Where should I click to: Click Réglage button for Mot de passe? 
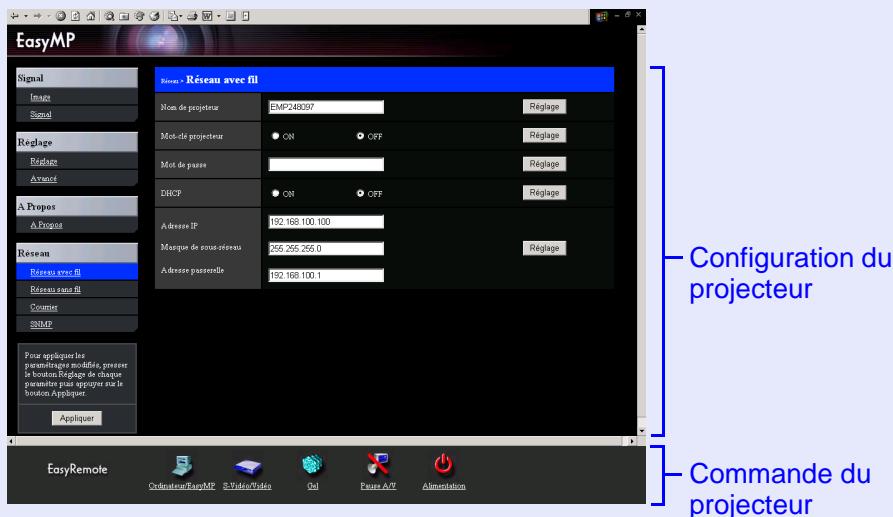coord(544,164)
